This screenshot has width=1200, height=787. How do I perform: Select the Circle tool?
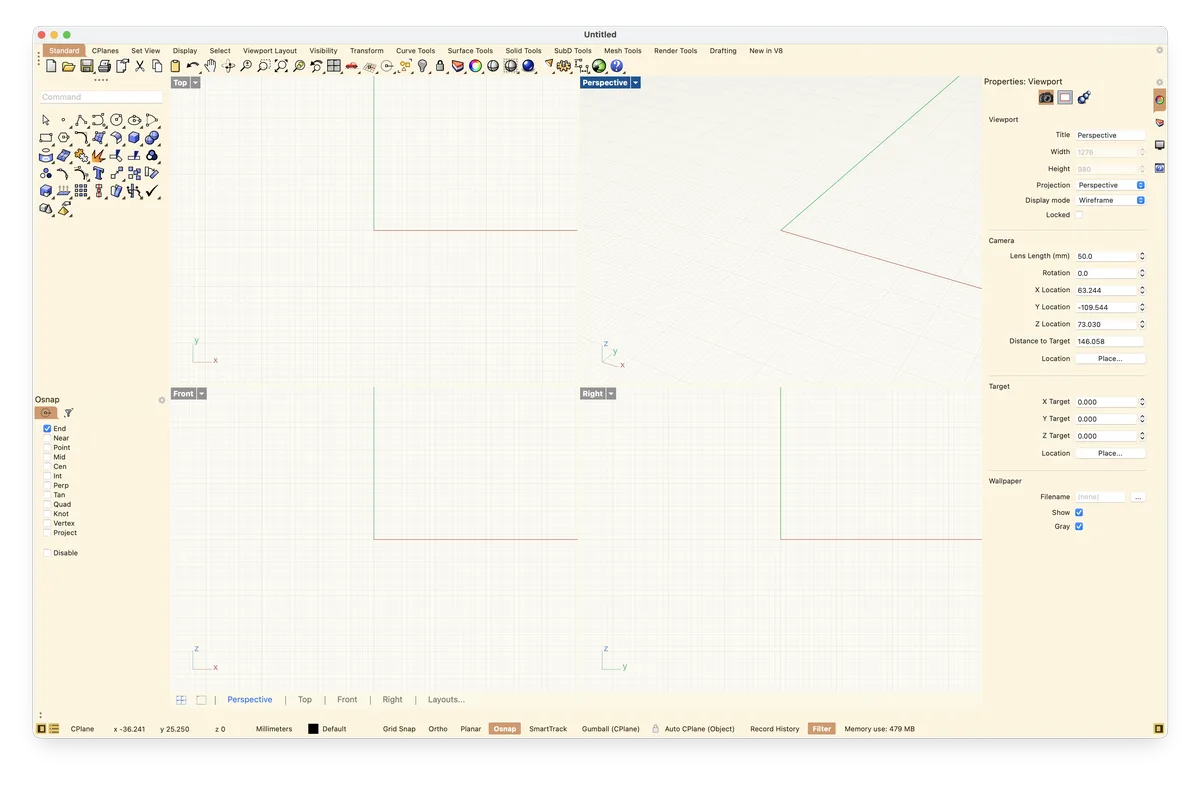117,120
